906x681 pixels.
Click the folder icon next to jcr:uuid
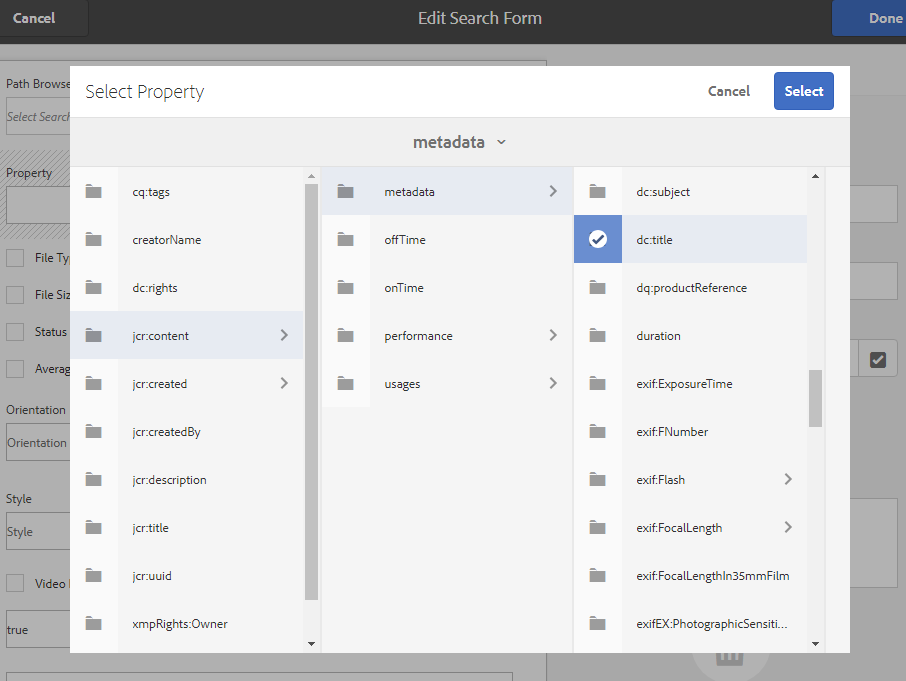94,576
